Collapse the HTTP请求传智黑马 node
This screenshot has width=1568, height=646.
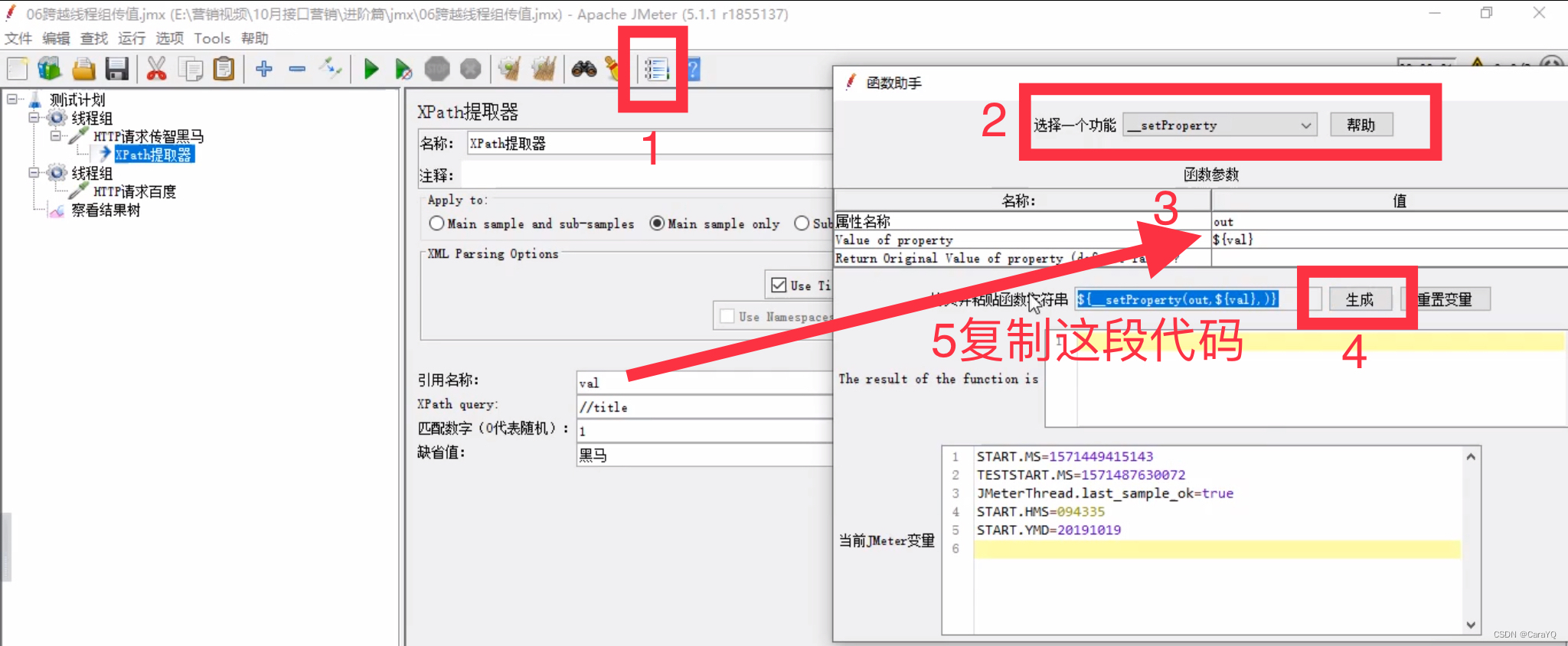coord(56,136)
